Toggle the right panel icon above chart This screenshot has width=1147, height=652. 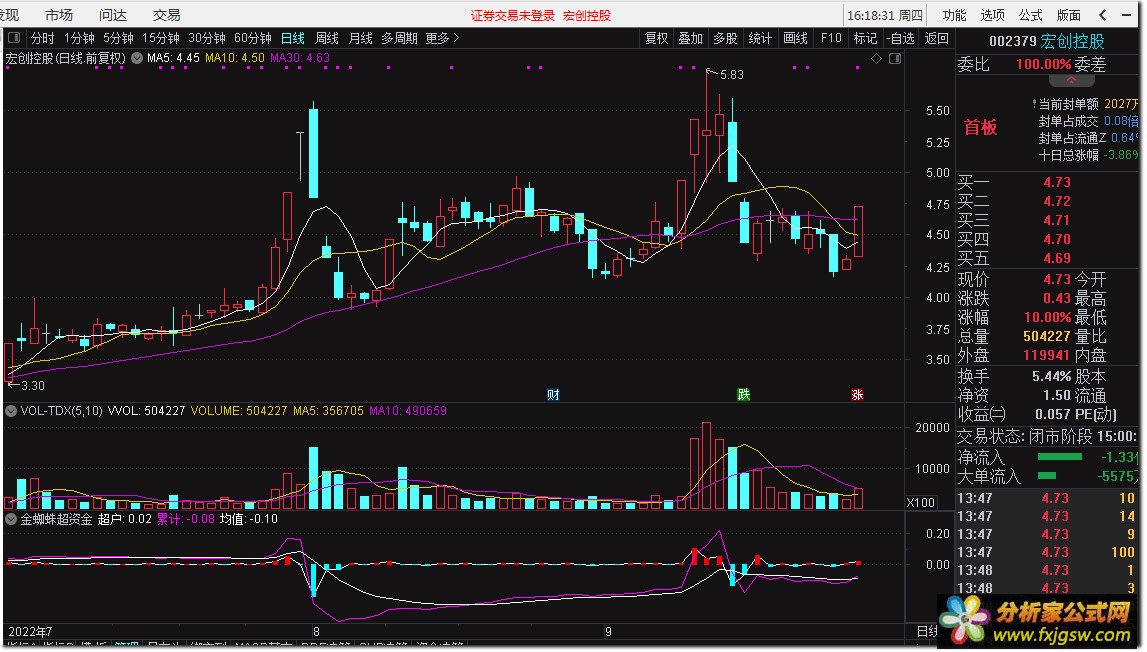895,59
